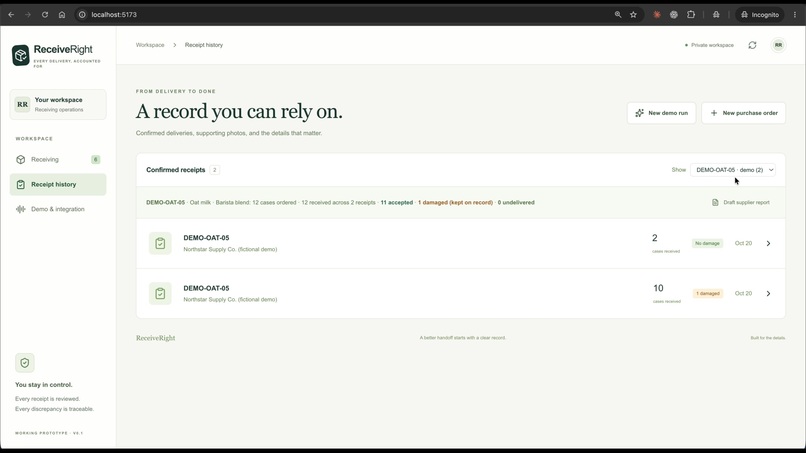This screenshot has width=806, height=453.
Task: Click the ReceiveRight logo icon
Action: pos(21,55)
